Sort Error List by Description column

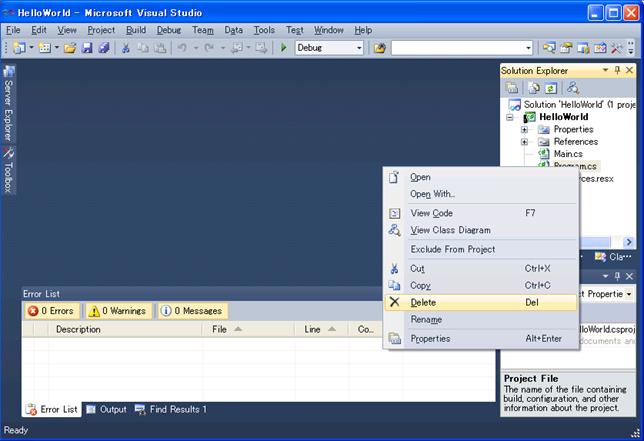click(125, 329)
